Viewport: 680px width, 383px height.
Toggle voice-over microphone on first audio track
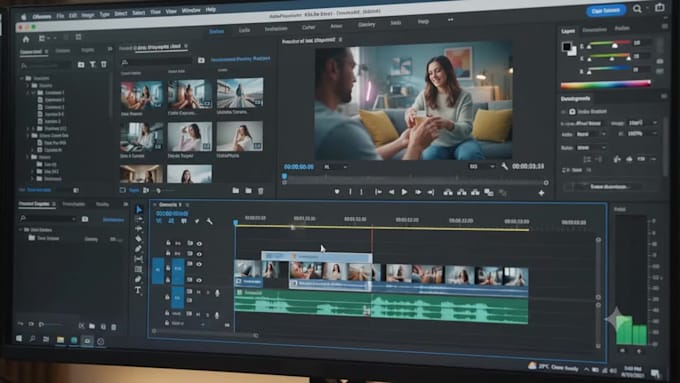tap(217, 294)
